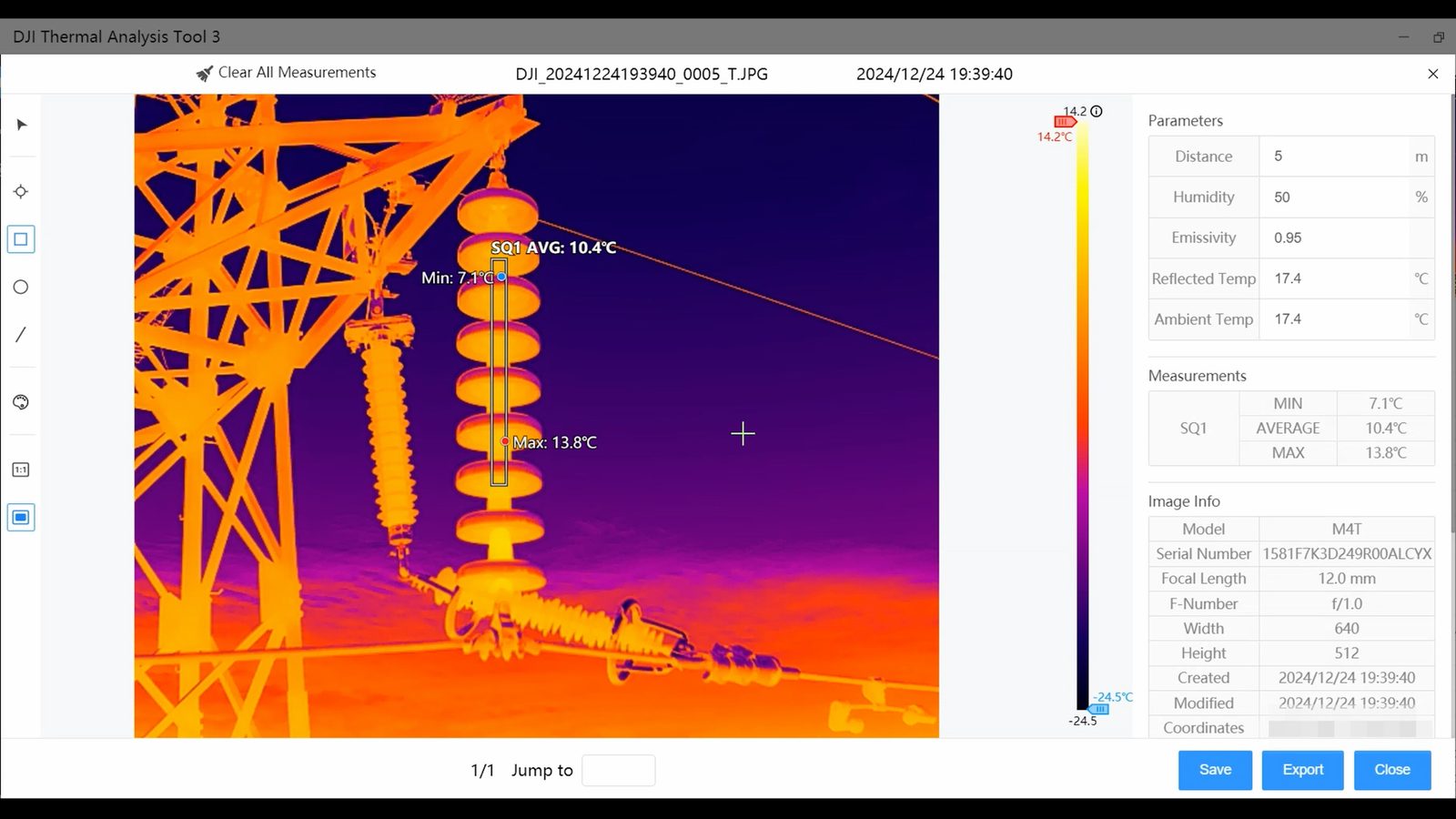Click the Image Info section heading
The image size is (1456, 819).
coord(1184,501)
